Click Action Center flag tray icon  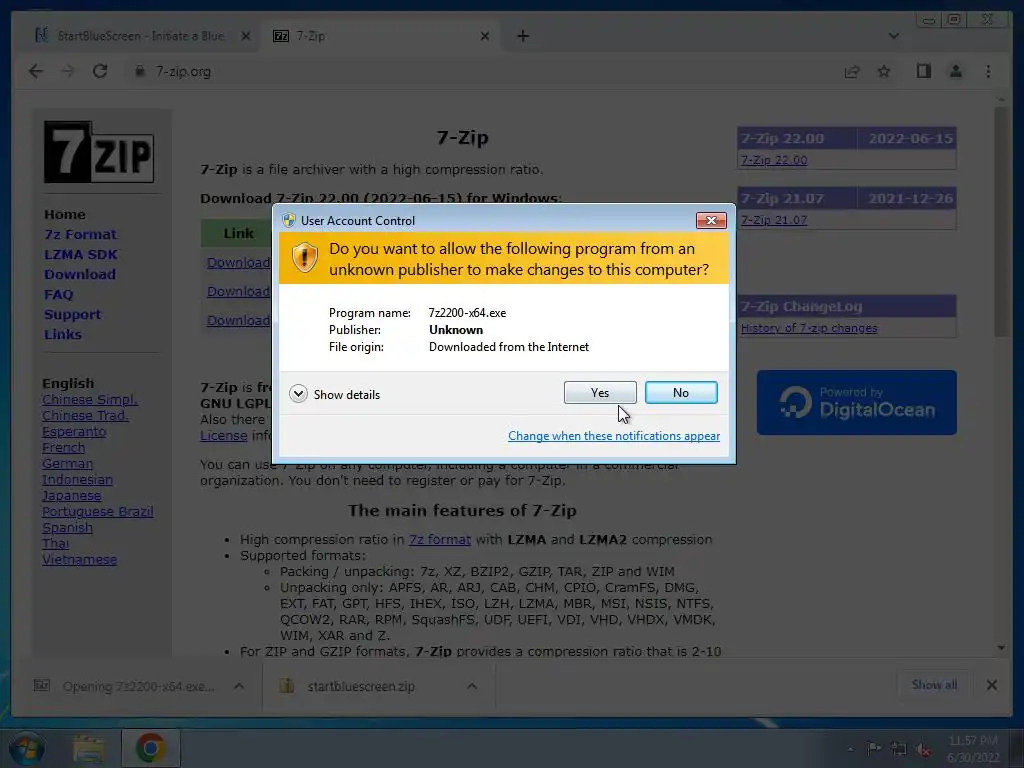click(874, 748)
